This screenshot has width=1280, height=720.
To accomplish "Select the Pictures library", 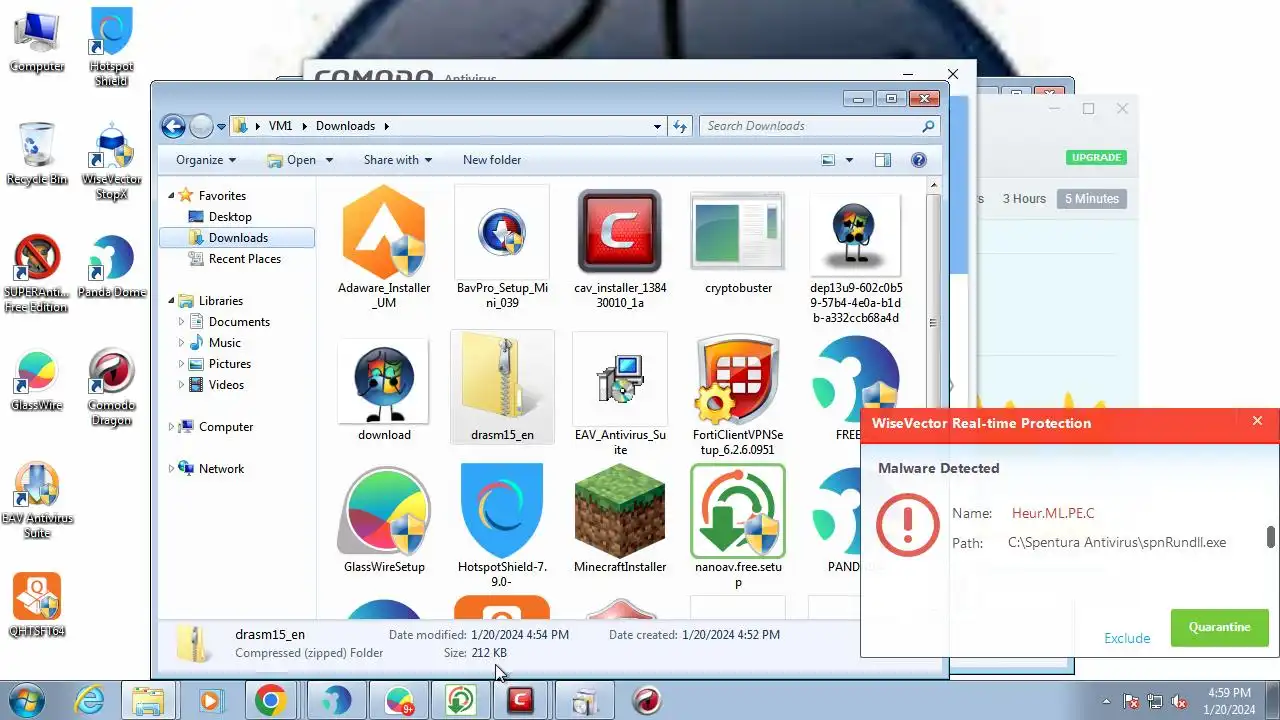I will [x=230, y=364].
